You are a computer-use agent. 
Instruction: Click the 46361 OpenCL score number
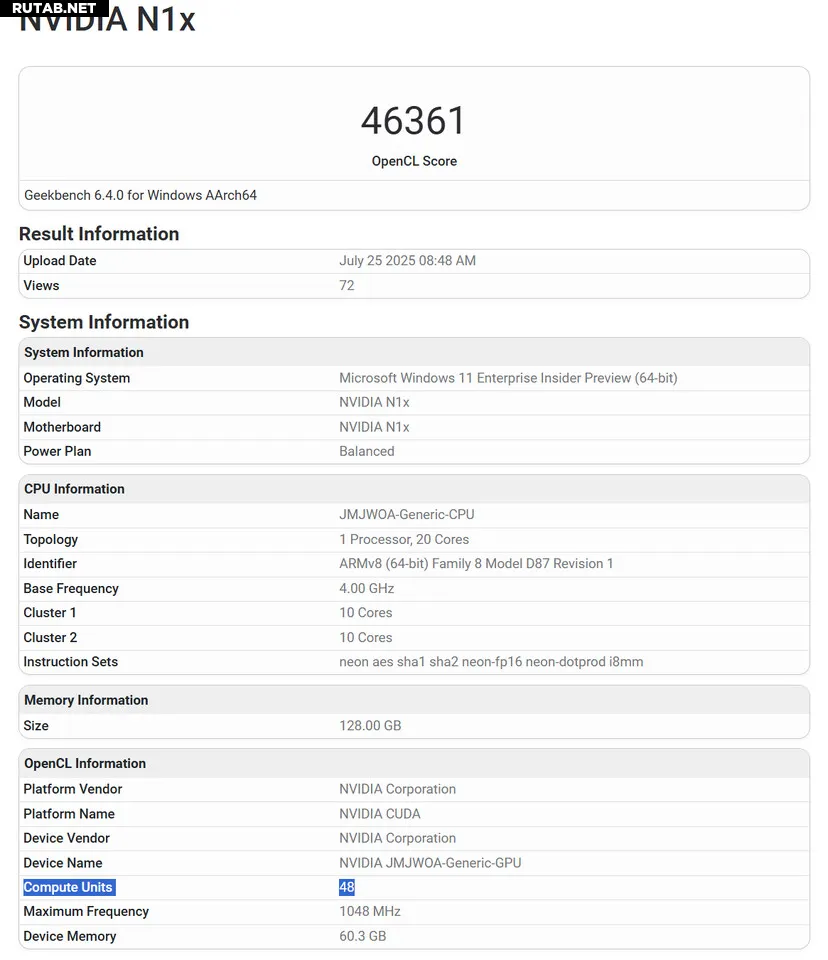[414, 121]
